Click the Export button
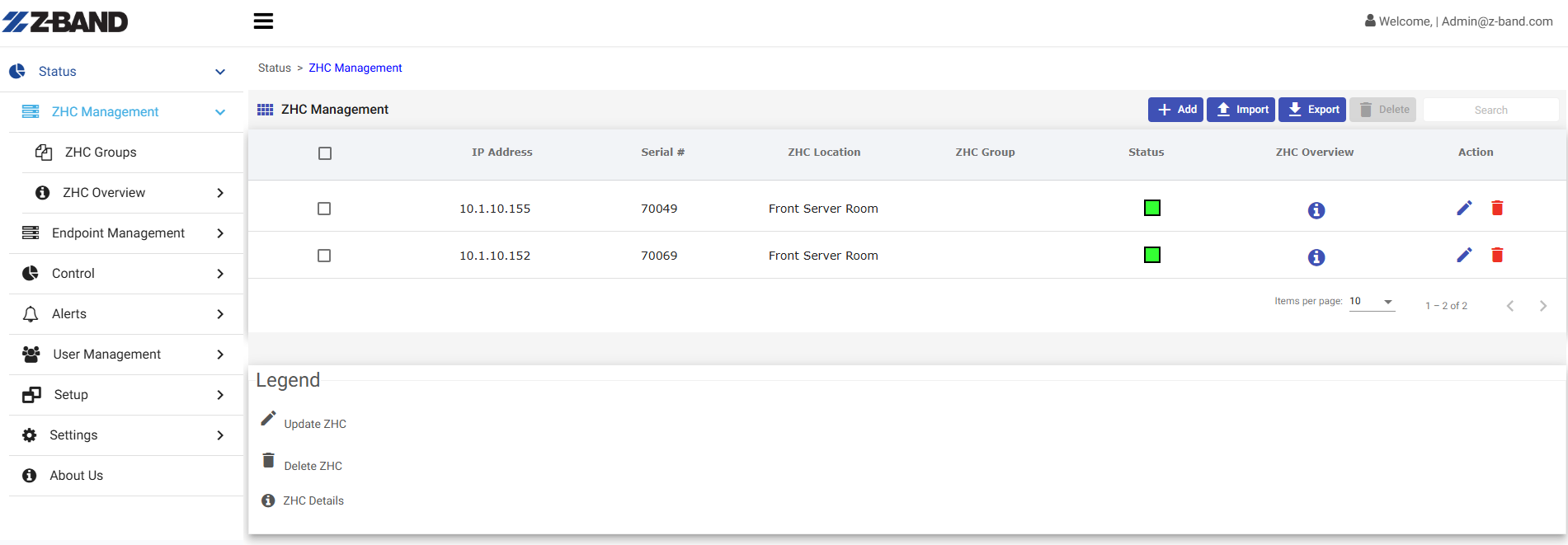 1312,110
